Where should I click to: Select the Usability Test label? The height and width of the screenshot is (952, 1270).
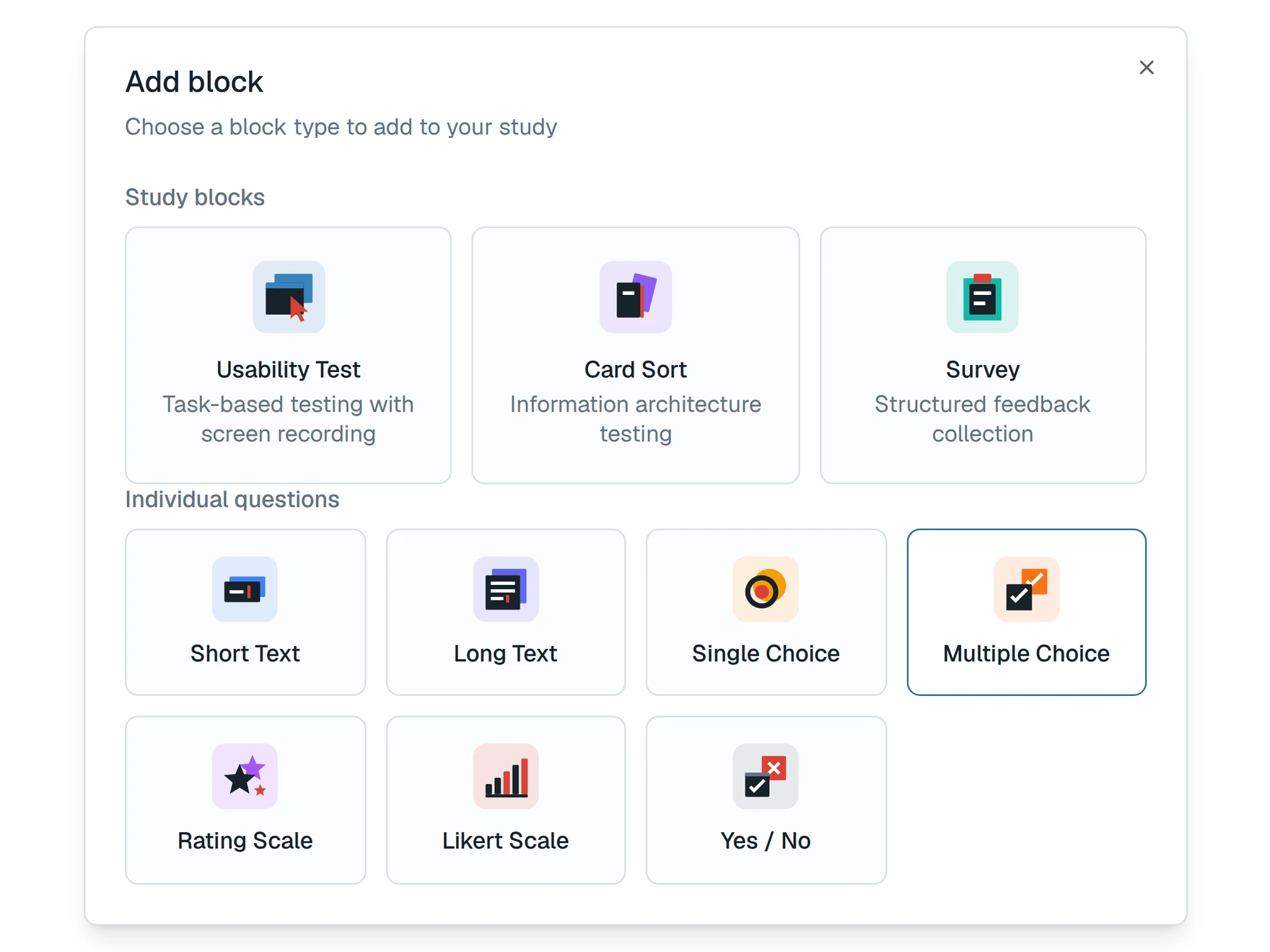pyautogui.click(x=289, y=369)
